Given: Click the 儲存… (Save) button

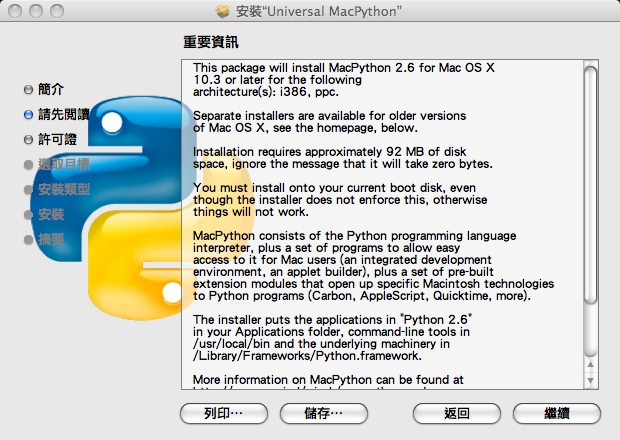Looking at the screenshot, I should 324,414.
